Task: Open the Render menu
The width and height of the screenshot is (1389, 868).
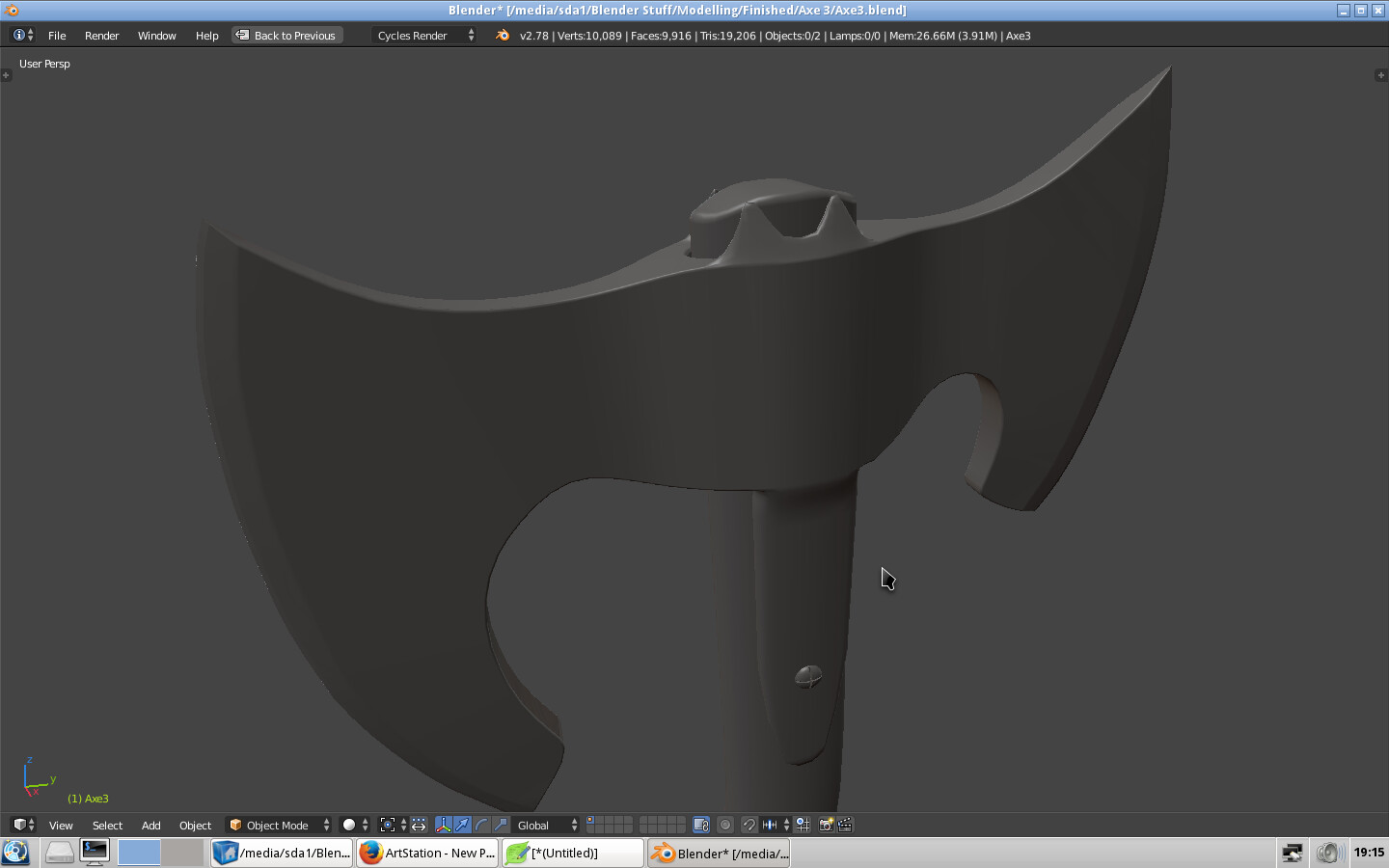Action: click(x=101, y=36)
